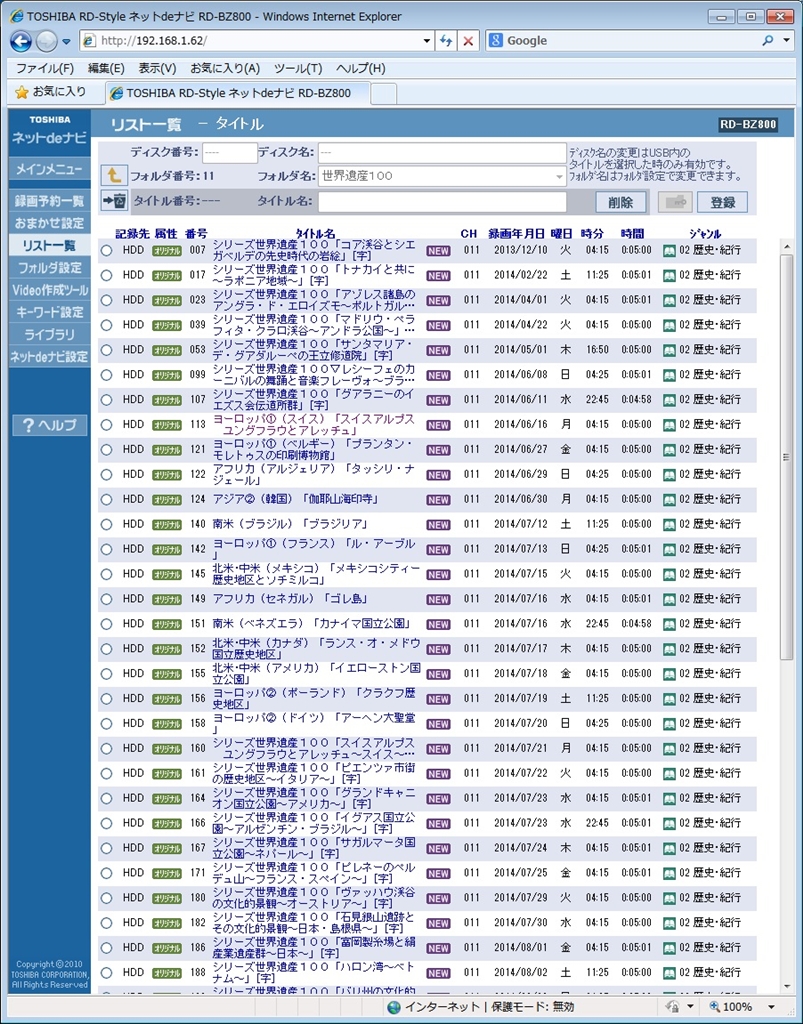The height and width of the screenshot is (1024, 803).
Task: Select the radio button for title 182
Action: 106,923
